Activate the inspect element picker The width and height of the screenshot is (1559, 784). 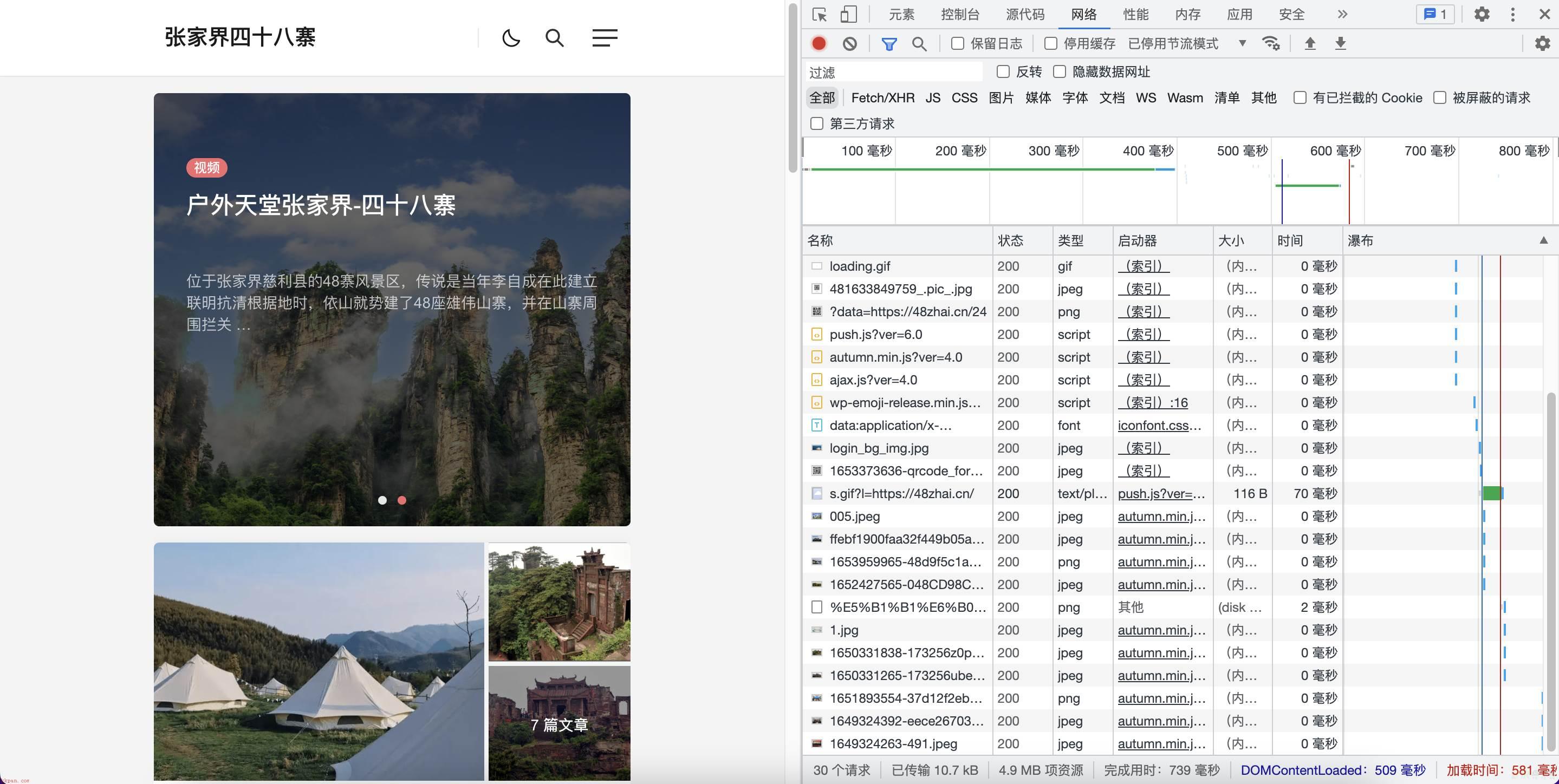click(x=820, y=14)
